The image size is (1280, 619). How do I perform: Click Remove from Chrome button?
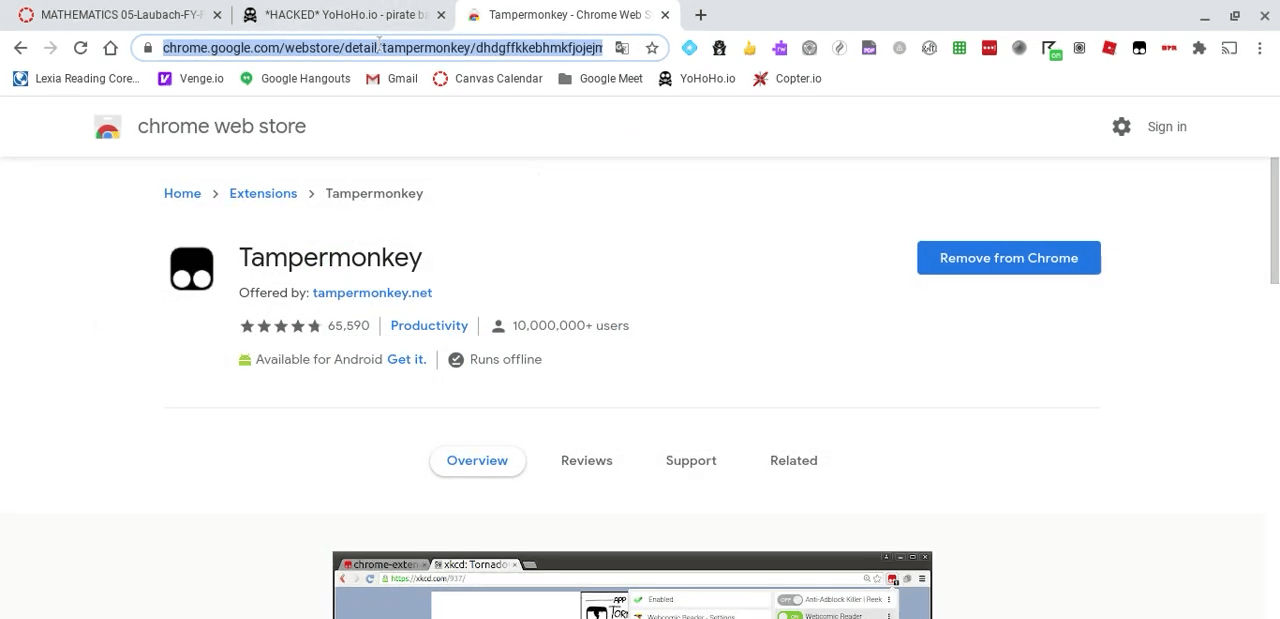click(x=1009, y=258)
